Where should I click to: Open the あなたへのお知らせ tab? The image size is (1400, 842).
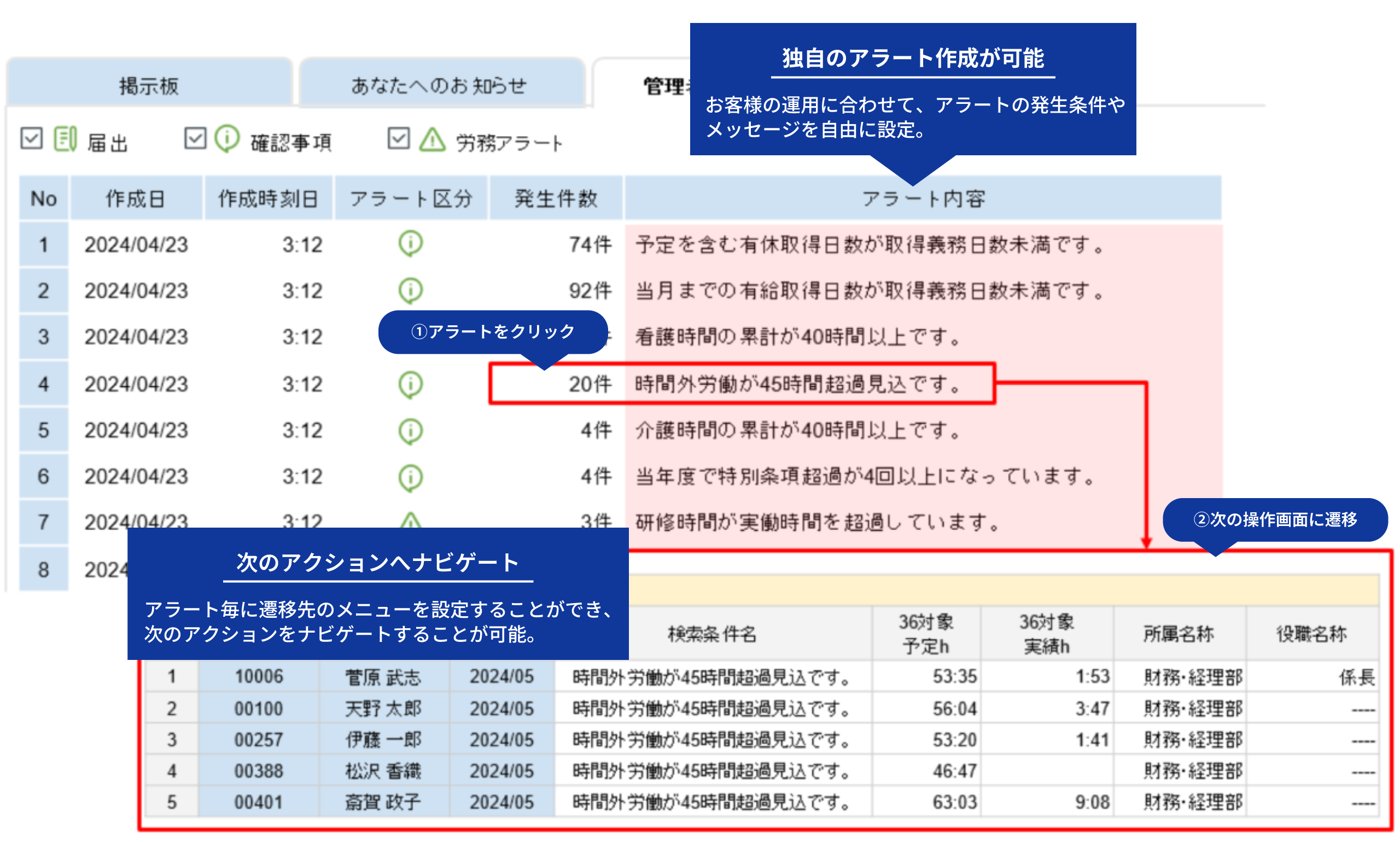[440, 86]
